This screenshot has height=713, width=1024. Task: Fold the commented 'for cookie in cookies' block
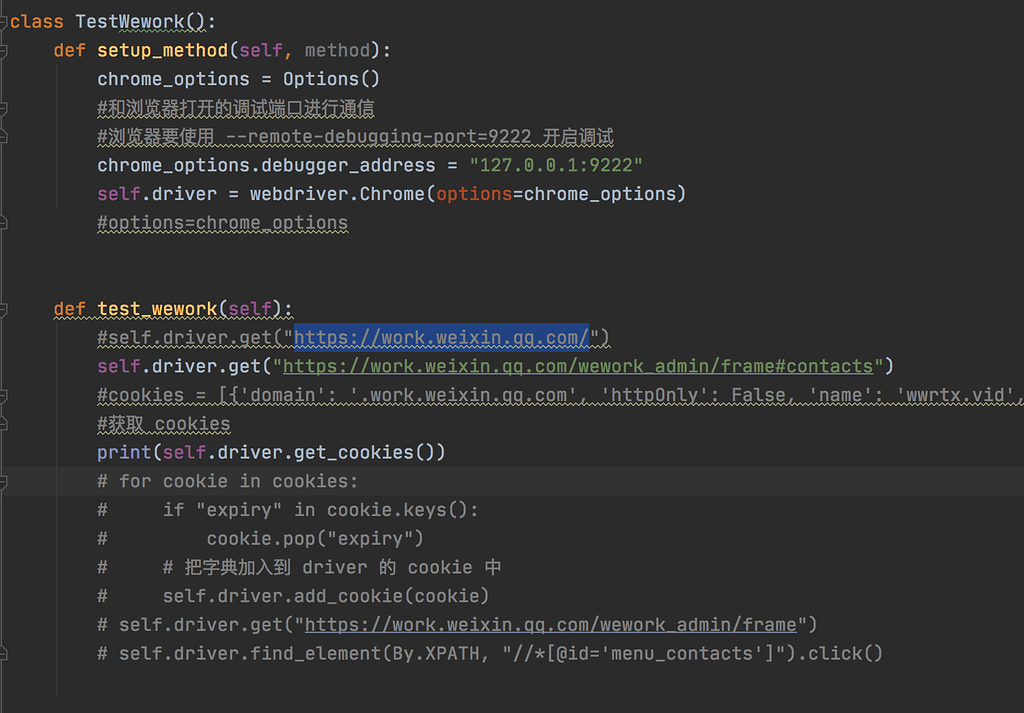click(4, 481)
